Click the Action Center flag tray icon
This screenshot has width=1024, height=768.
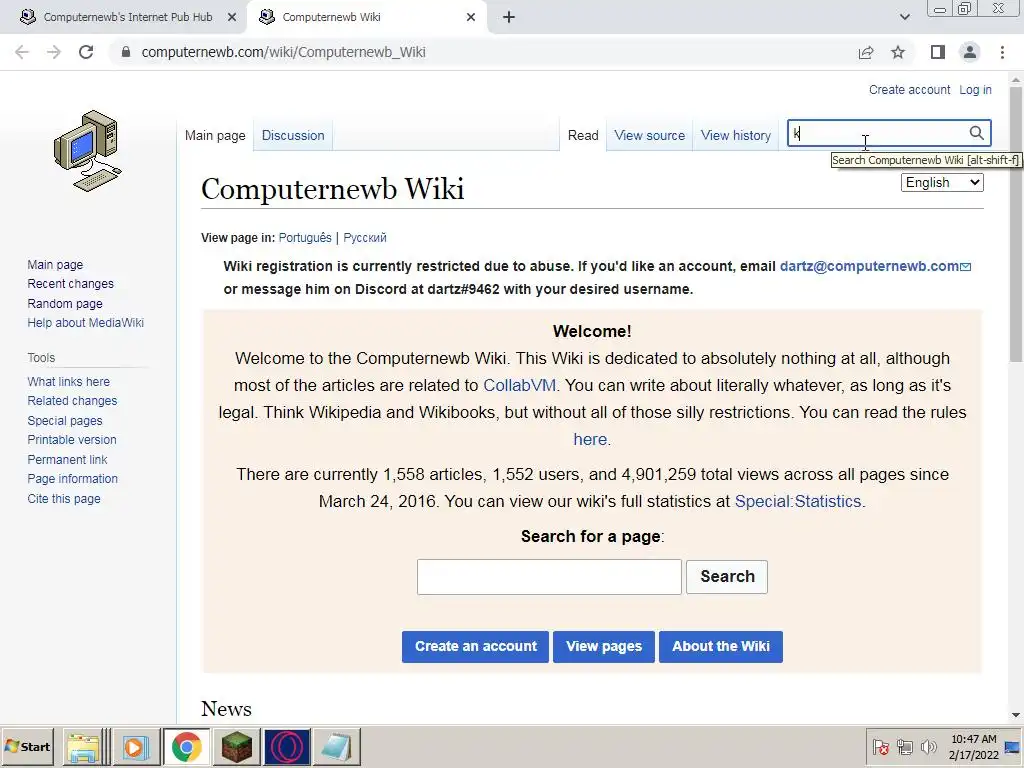point(880,747)
